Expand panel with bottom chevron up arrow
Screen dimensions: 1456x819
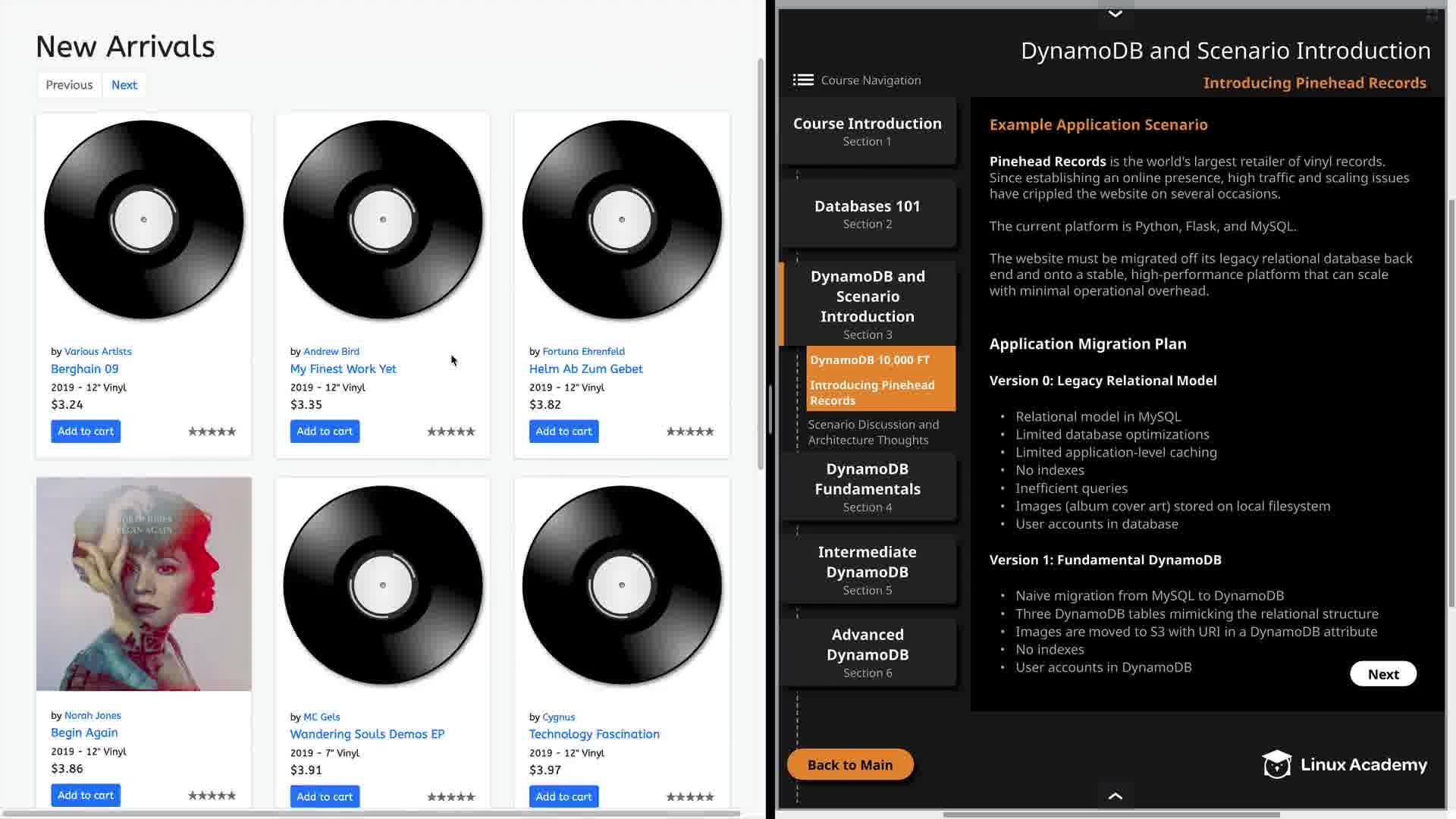click(1115, 795)
